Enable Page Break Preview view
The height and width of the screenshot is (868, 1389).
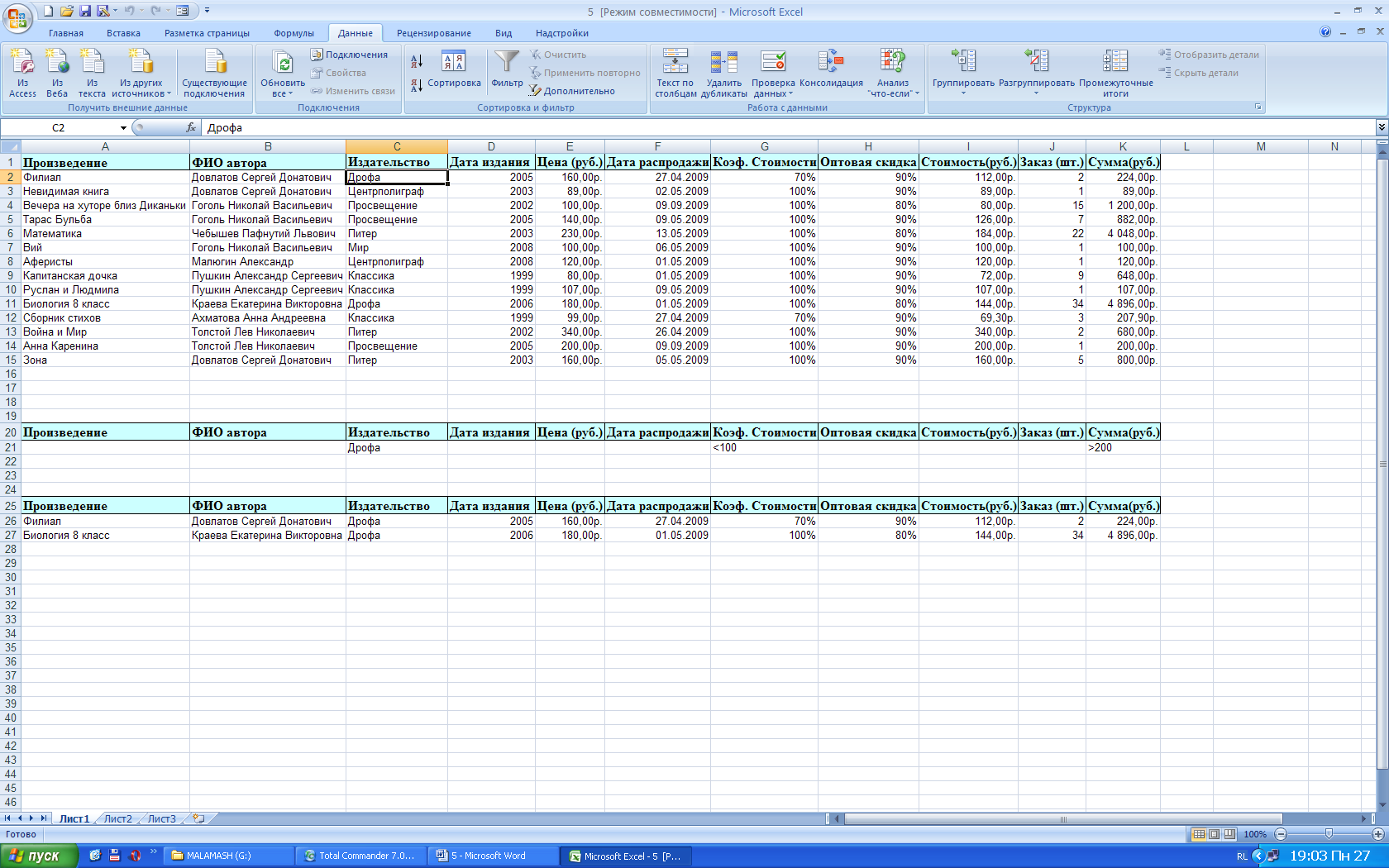1229,834
